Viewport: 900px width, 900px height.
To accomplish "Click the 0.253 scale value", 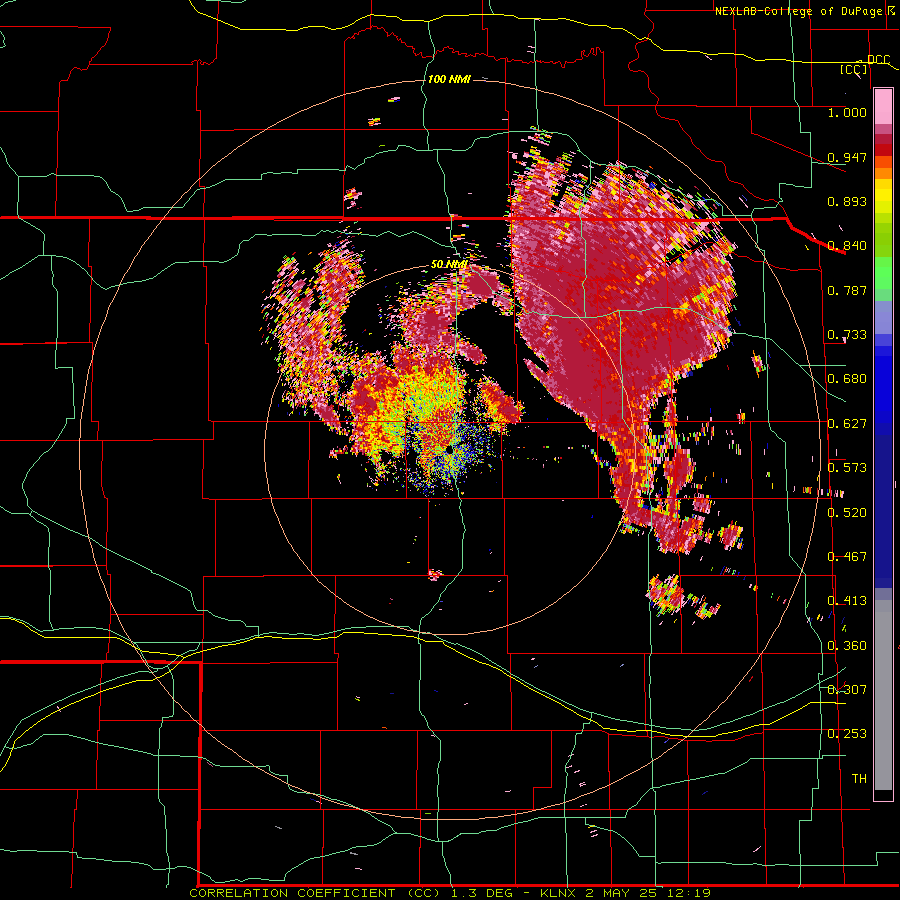I will pyautogui.click(x=847, y=734).
